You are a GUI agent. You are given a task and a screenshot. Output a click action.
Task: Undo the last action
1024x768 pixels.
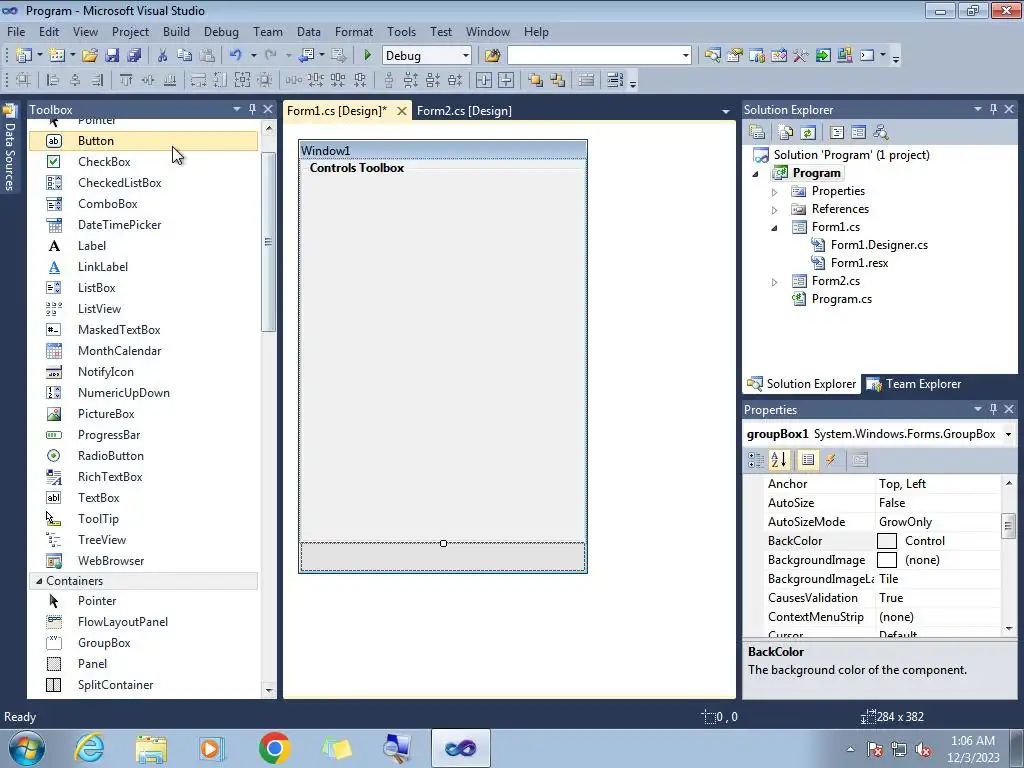(236, 56)
